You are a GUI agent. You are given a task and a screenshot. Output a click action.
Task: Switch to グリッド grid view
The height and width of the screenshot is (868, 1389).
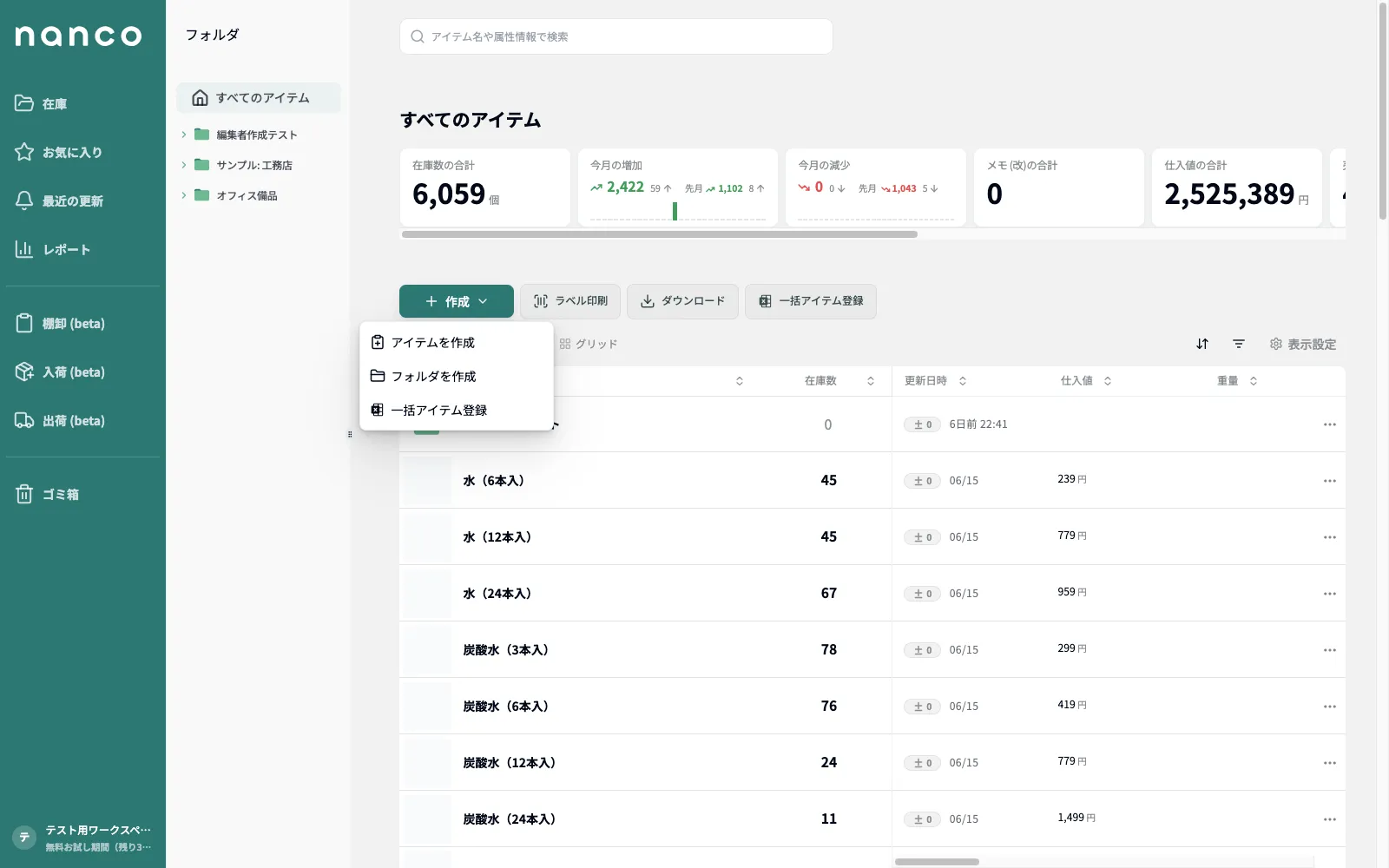point(589,344)
